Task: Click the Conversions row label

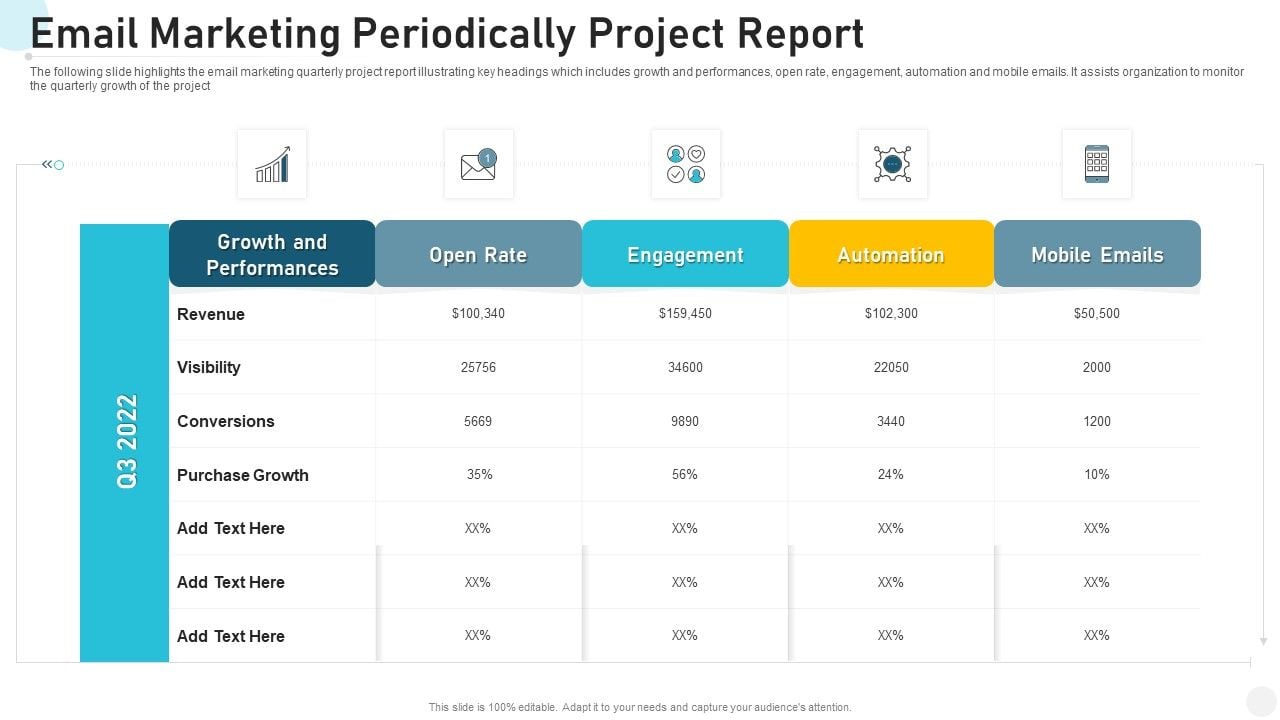Action: point(226,421)
